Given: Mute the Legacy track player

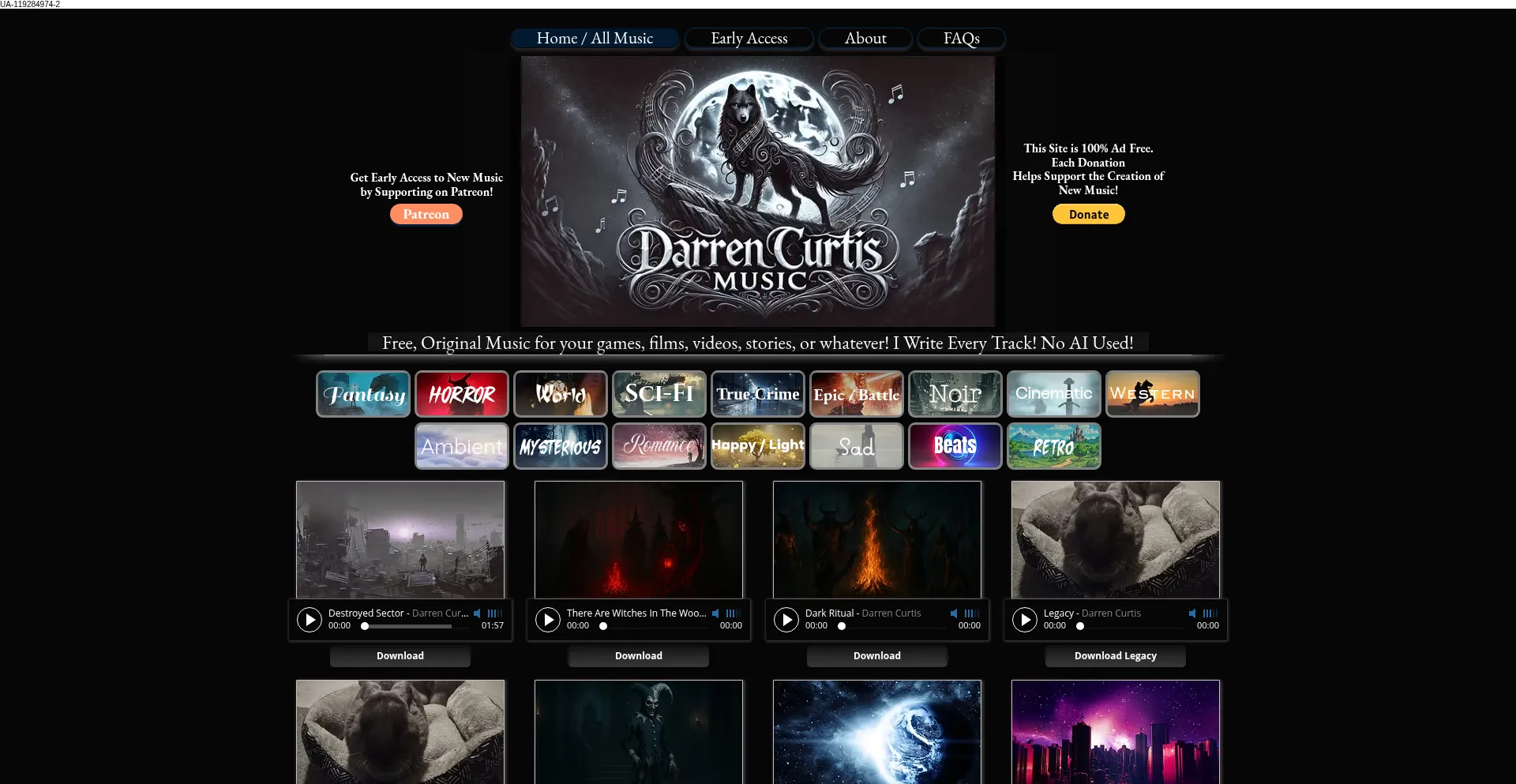Looking at the screenshot, I should click(x=1191, y=613).
